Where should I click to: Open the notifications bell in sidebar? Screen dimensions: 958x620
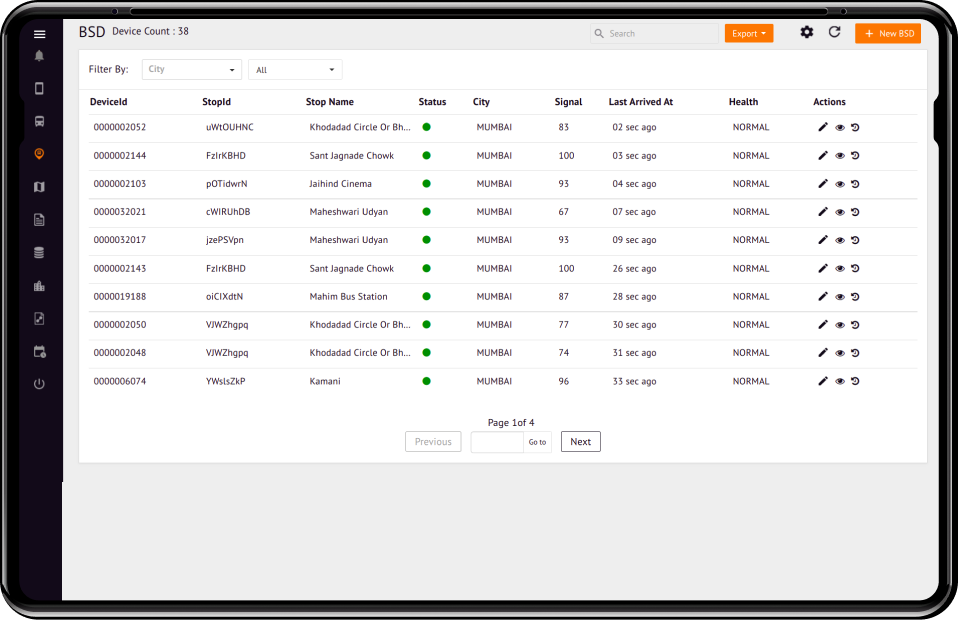[x=39, y=56]
